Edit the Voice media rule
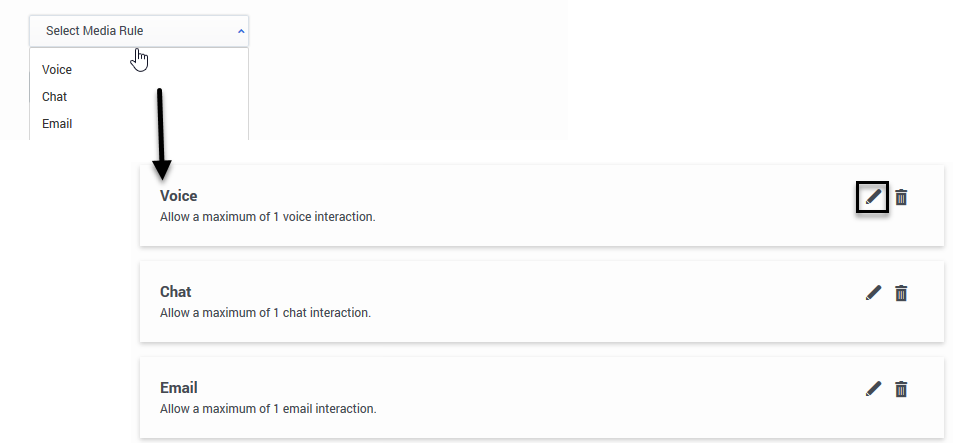The height and width of the screenshot is (443, 953). (873, 197)
